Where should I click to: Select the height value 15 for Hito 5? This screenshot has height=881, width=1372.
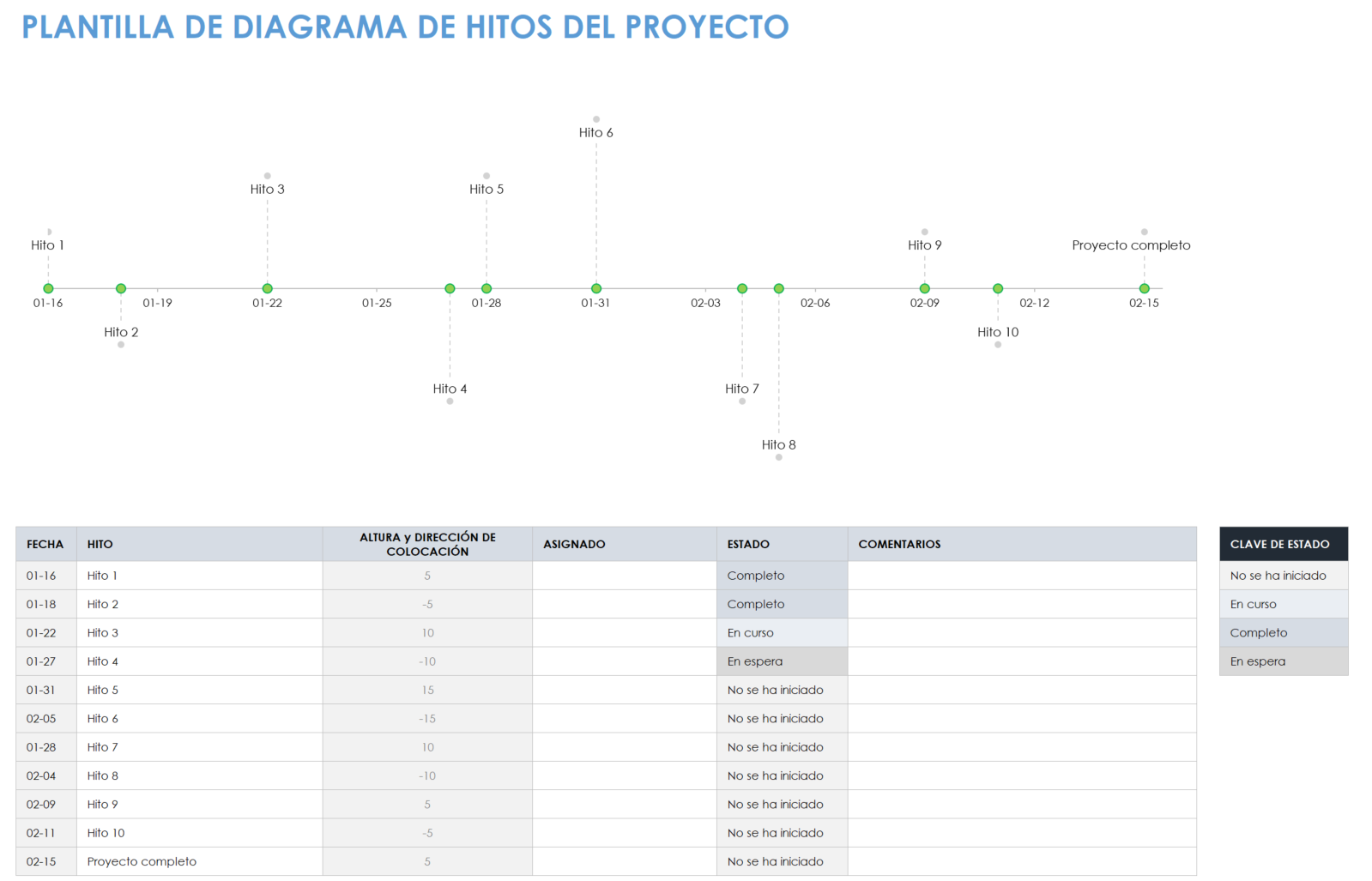(427, 690)
